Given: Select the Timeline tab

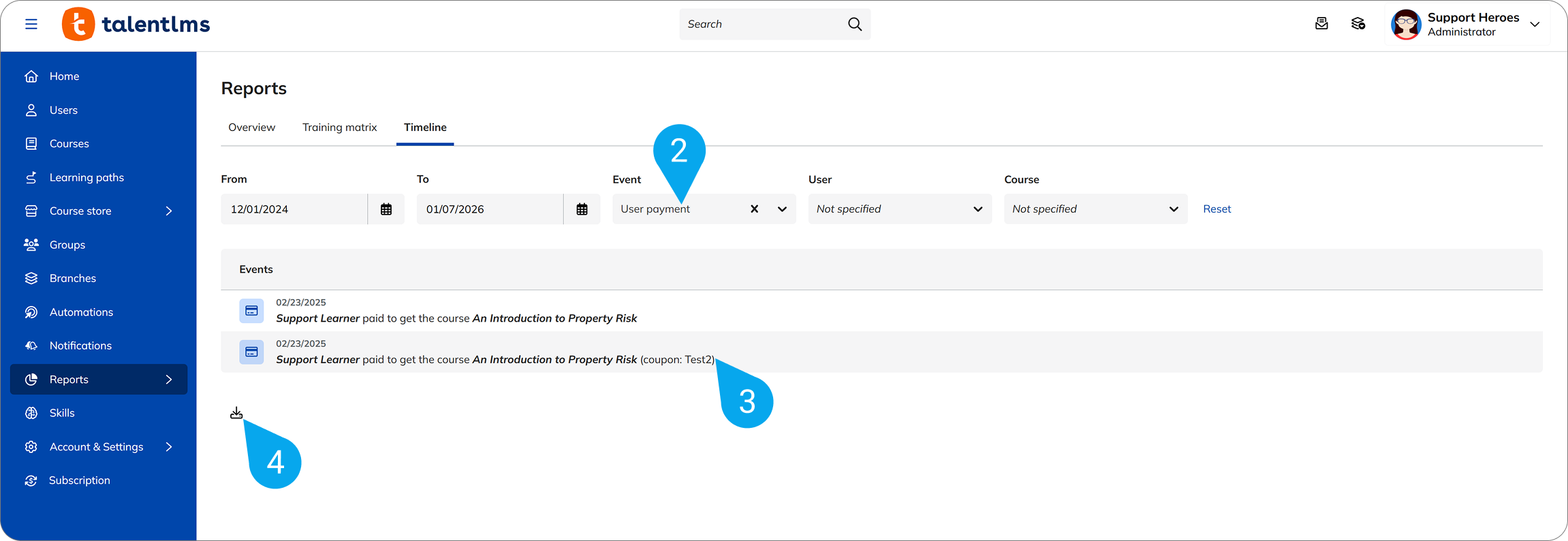Looking at the screenshot, I should [425, 127].
